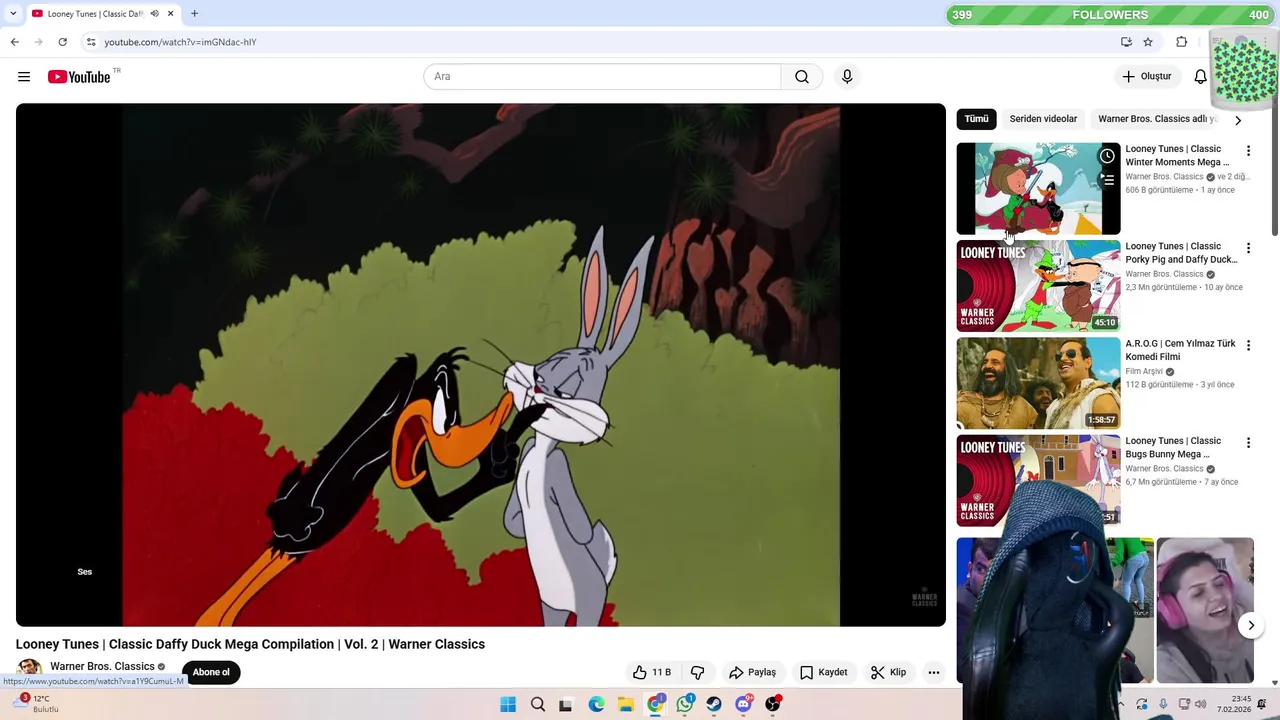Like the video with thumbs up
This screenshot has width=1280, height=720.
[x=651, y=672]
